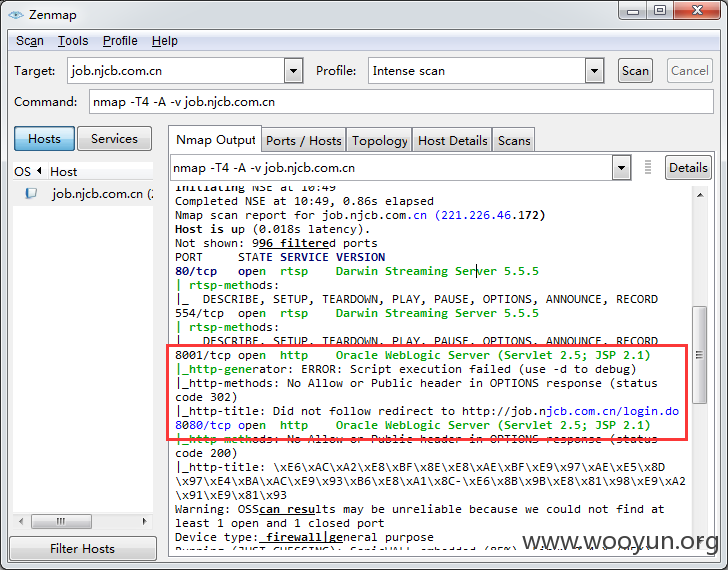Click the 'Completed NSE at 10:49' line
The image size is (728, 570).
click(304, 201)
